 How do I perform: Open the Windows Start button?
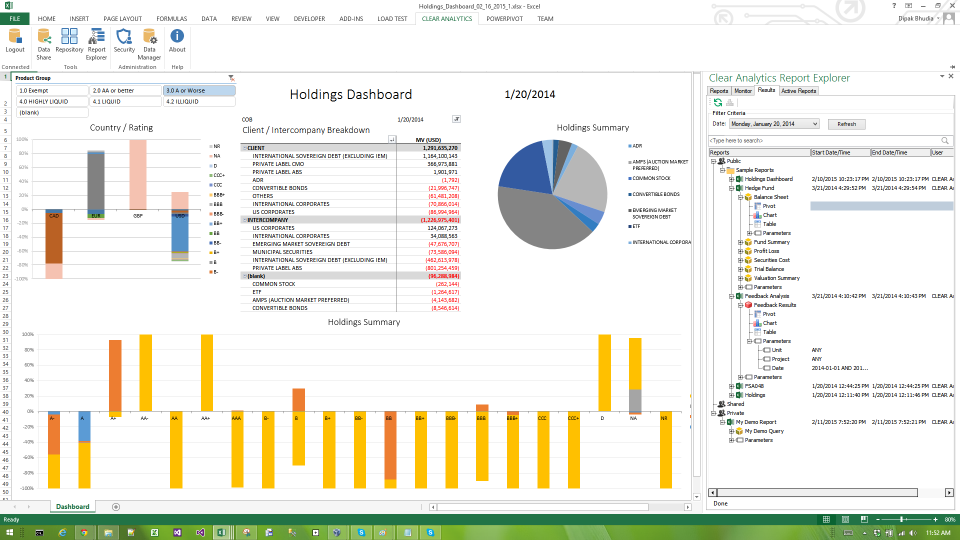pyautogui.click(x=10, y=533)
